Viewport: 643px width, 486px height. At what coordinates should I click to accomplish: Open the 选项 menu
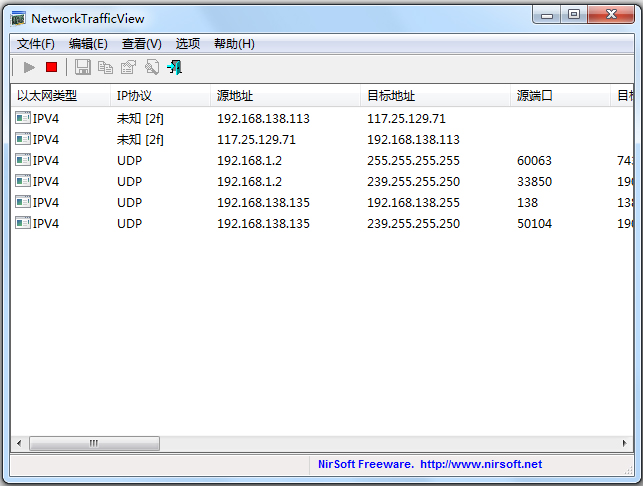(x=188, y=43)
